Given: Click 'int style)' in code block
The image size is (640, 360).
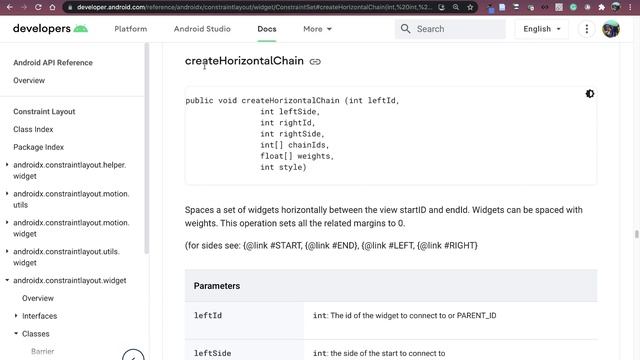Looking at the screenshot, I should (283, 167).
